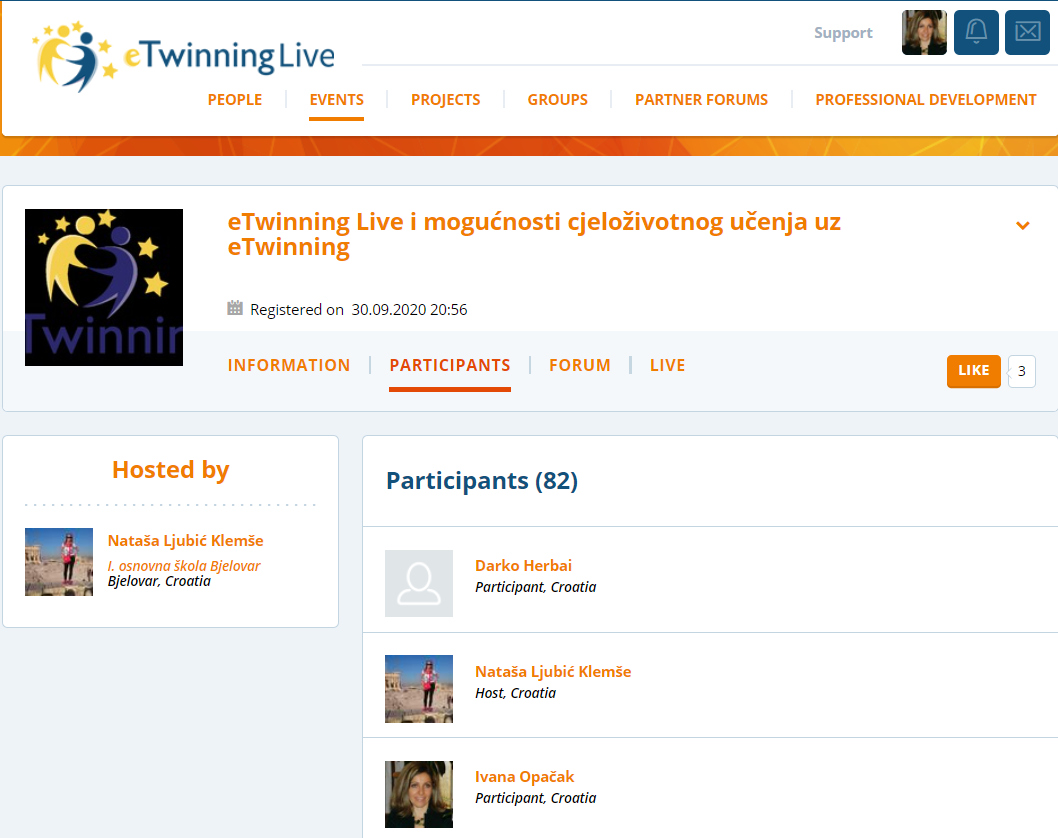Navigate to the PROJECTS menu
The width and height of the screenshot is (1058, 838).
pos(445,100)
